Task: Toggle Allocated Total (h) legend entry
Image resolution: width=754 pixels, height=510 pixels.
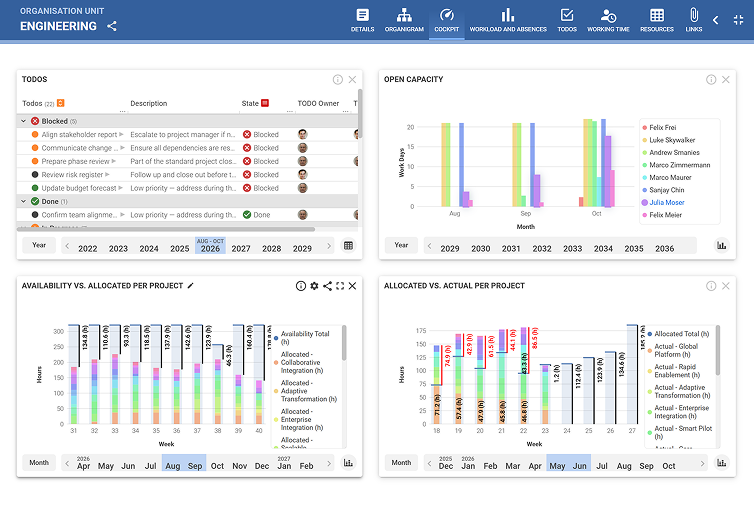Action: point(678,334)
